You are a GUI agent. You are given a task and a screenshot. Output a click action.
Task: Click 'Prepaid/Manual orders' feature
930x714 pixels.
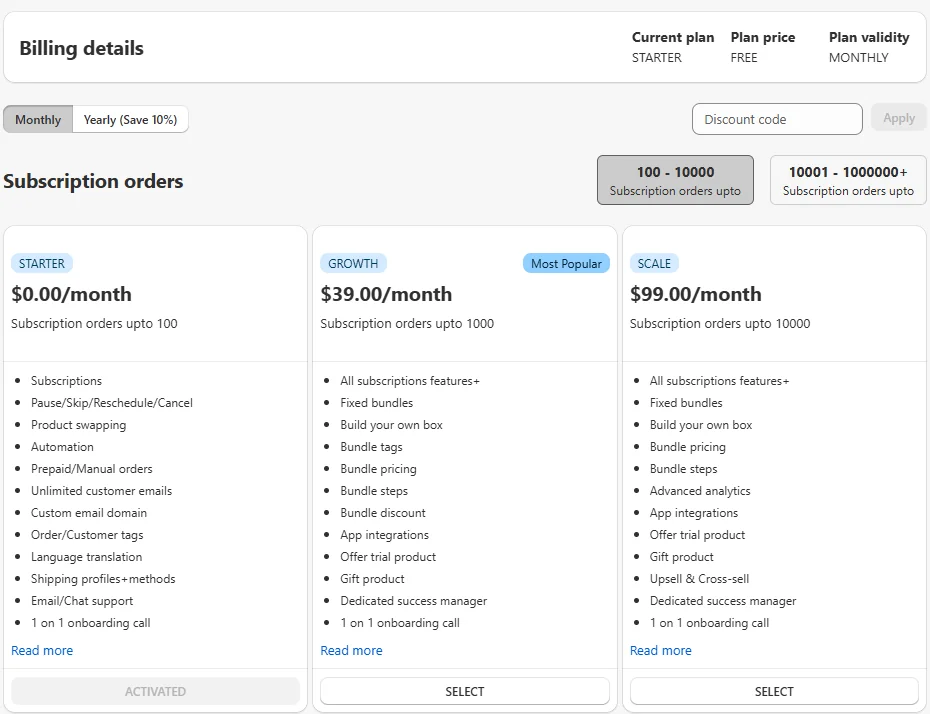(x=91, y=468)
